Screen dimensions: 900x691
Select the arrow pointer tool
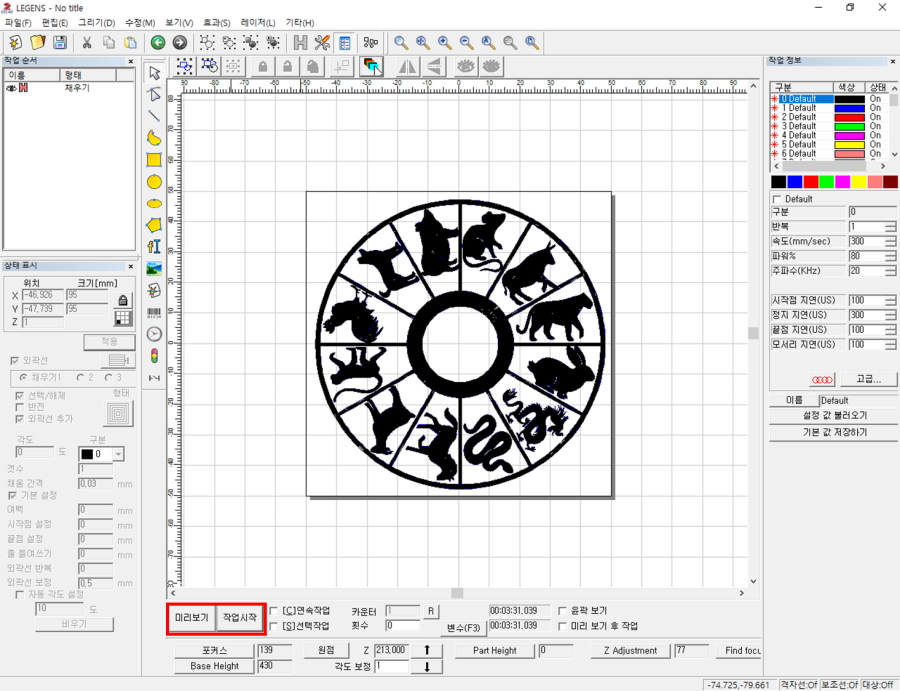[x=154, y=73]
